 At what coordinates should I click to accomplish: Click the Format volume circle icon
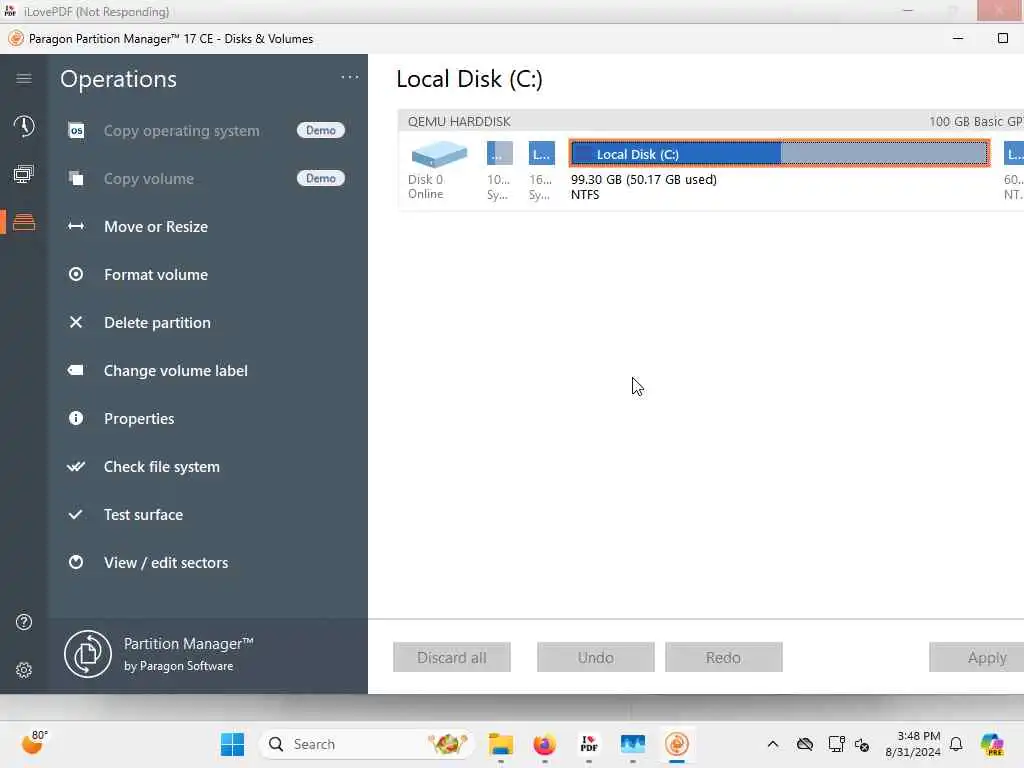(x=76, y=274)
